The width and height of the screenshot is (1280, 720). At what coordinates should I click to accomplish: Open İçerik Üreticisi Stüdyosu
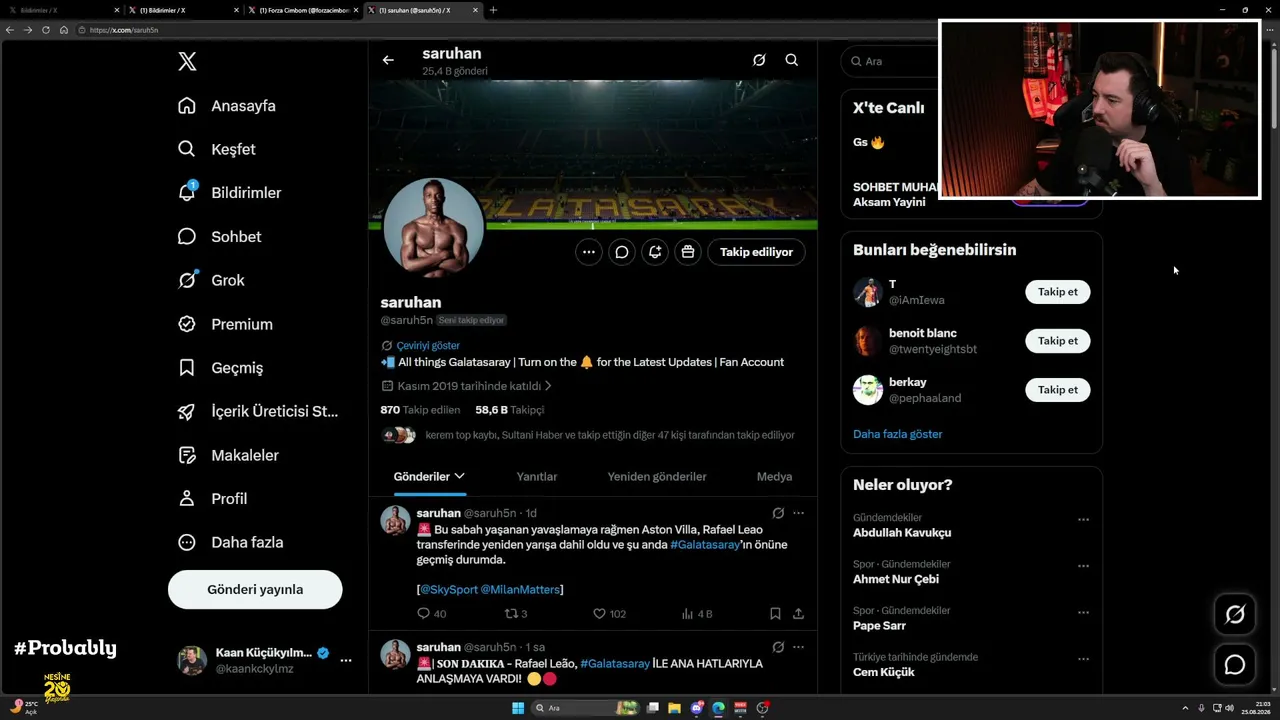click(x=258, y=411)
